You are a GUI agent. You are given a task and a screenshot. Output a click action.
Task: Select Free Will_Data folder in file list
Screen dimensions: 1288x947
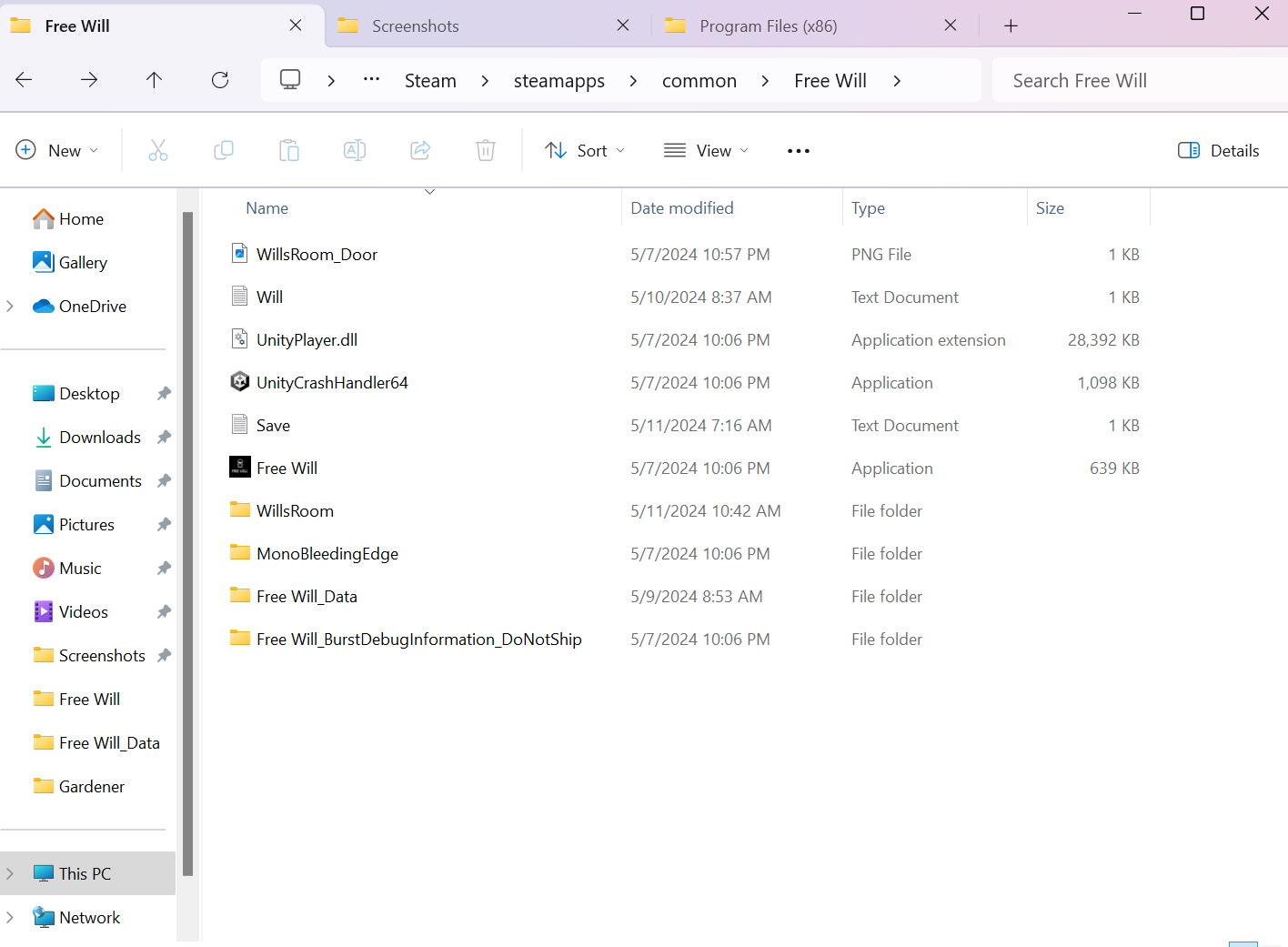coord(307,597)
